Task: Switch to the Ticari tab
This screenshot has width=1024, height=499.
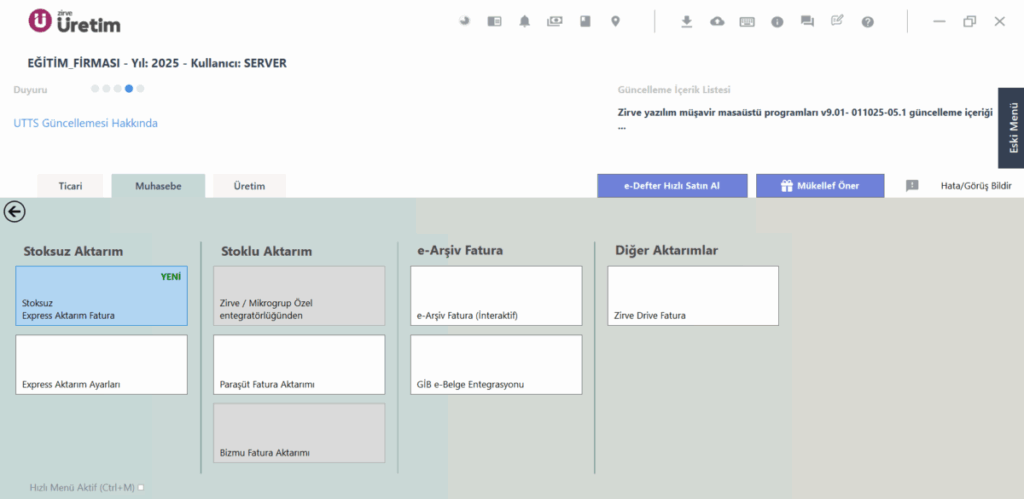Action: [x=71, y=186]
